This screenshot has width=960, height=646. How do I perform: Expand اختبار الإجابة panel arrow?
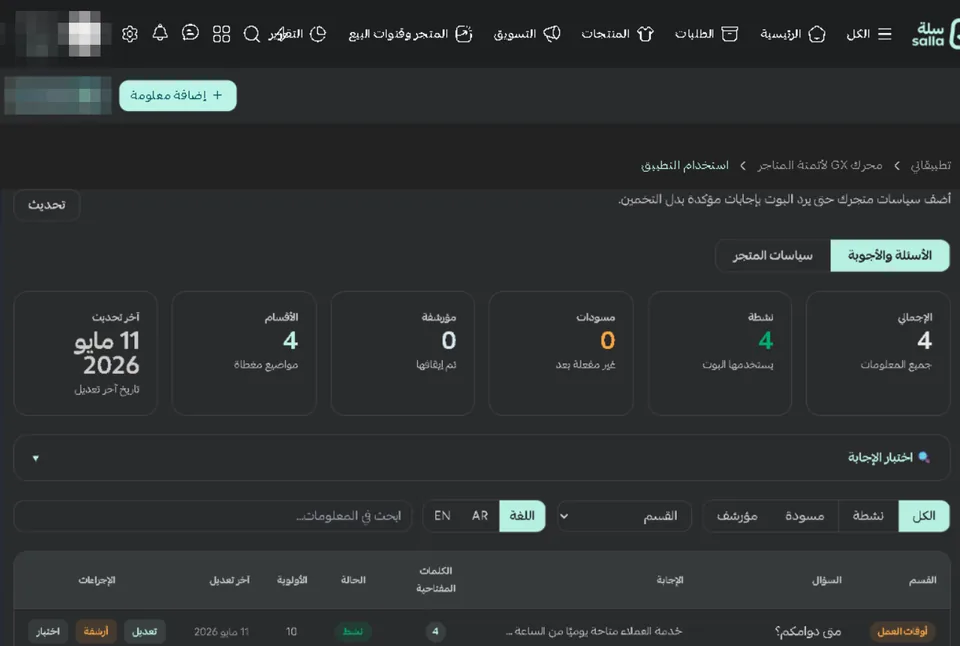(x=36, y=458)
